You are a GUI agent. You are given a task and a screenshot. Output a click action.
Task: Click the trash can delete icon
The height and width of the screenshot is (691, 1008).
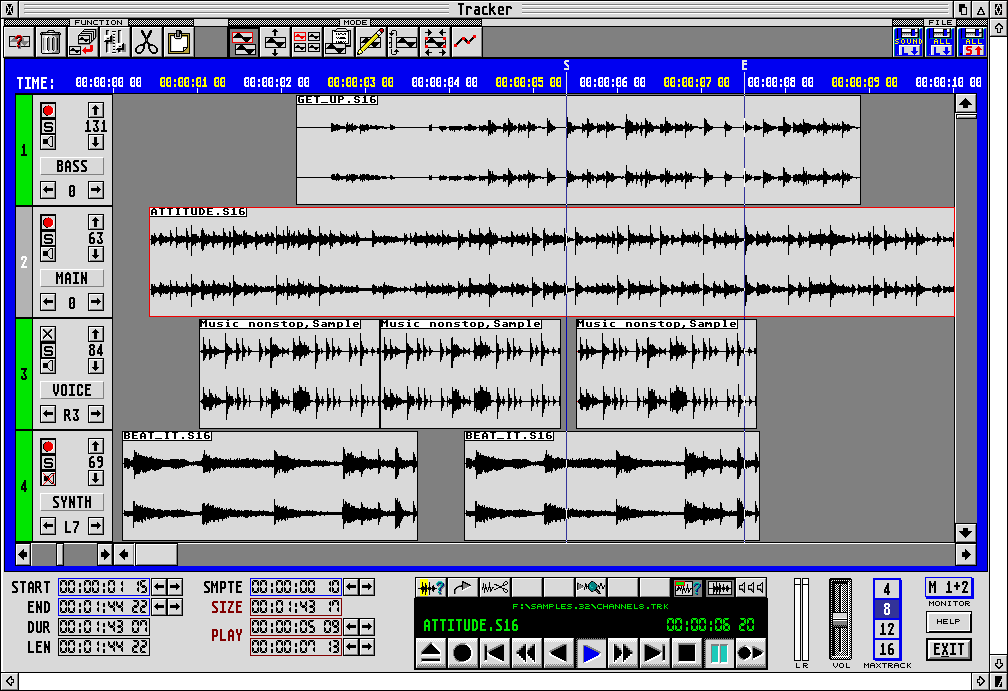click(x=51, y=42)
